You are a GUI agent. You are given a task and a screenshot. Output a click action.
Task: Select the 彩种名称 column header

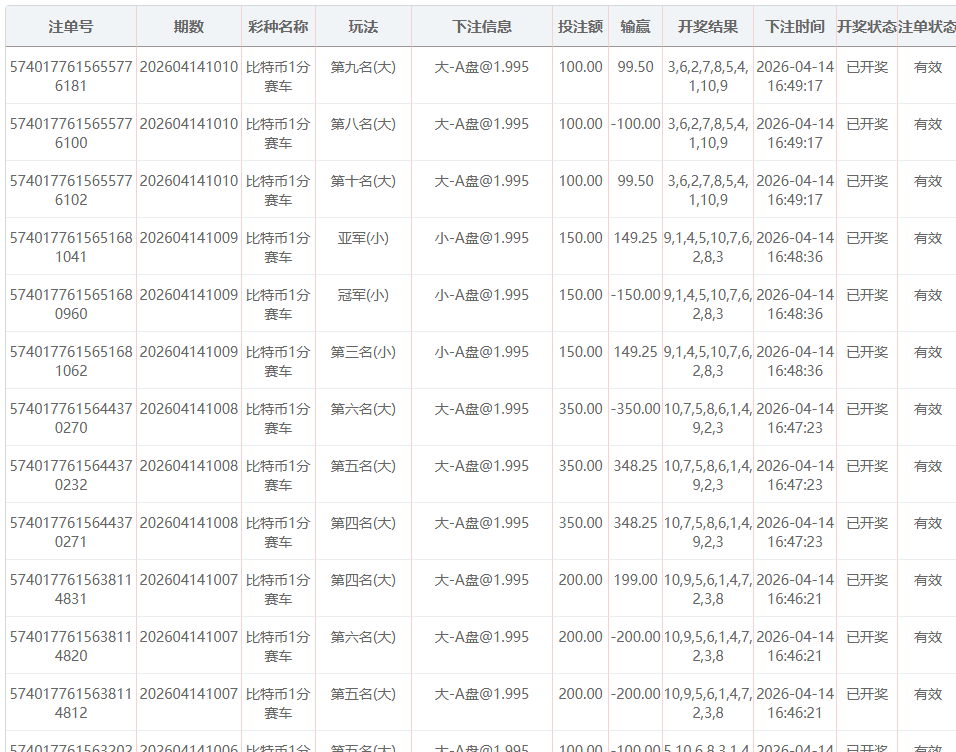(278, 27)
